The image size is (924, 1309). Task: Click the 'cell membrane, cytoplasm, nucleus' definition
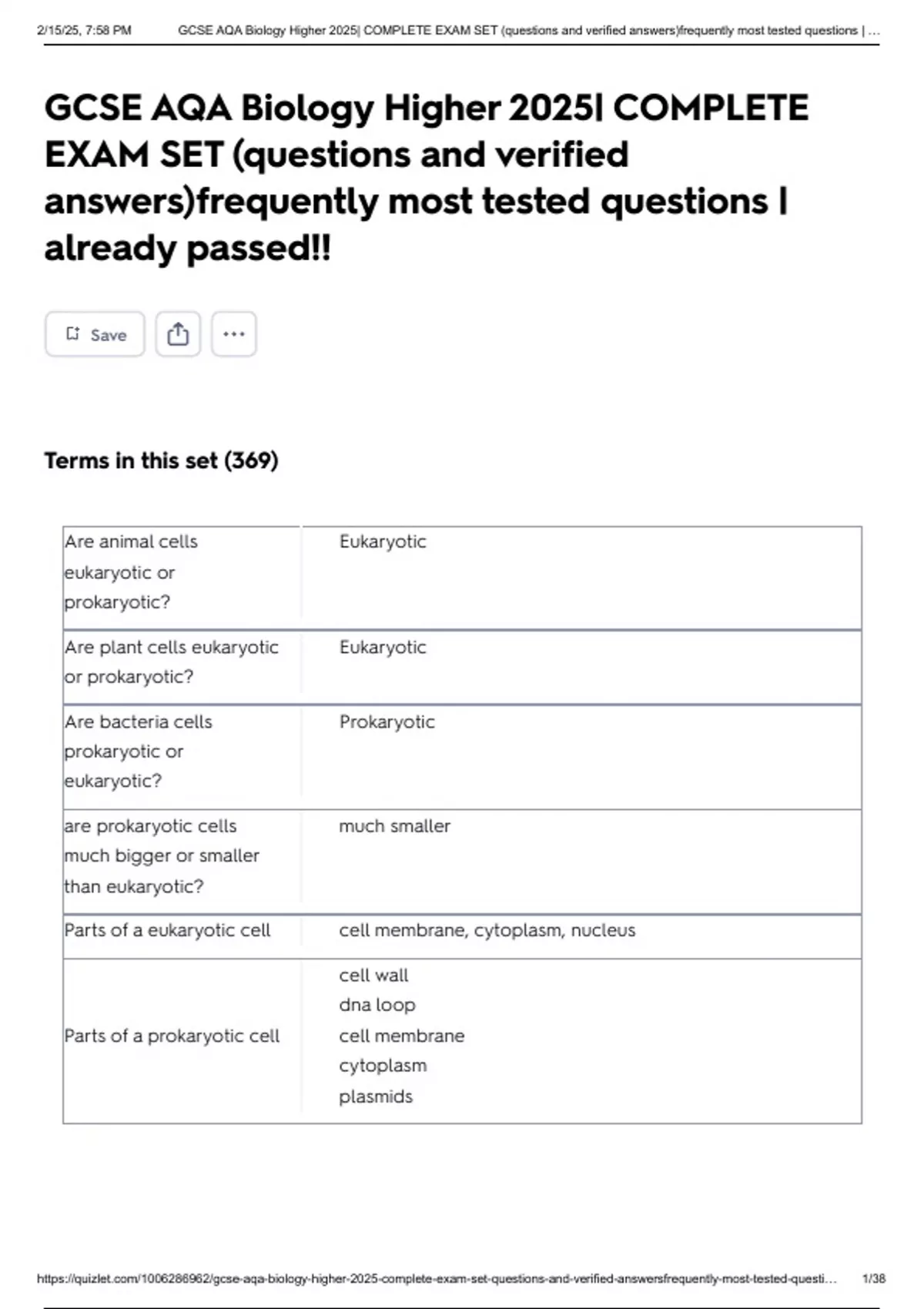(x=487, y=930)
